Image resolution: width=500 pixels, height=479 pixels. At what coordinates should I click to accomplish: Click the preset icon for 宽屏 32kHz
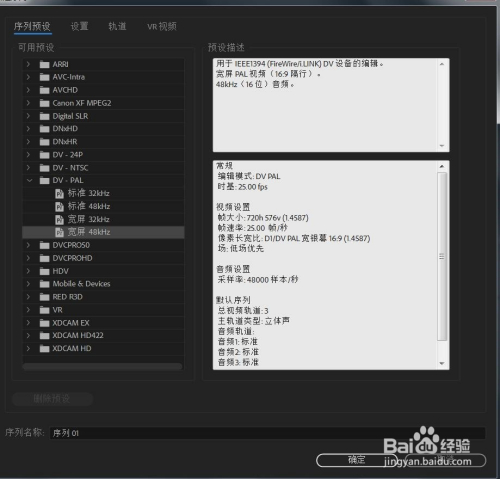59,220
